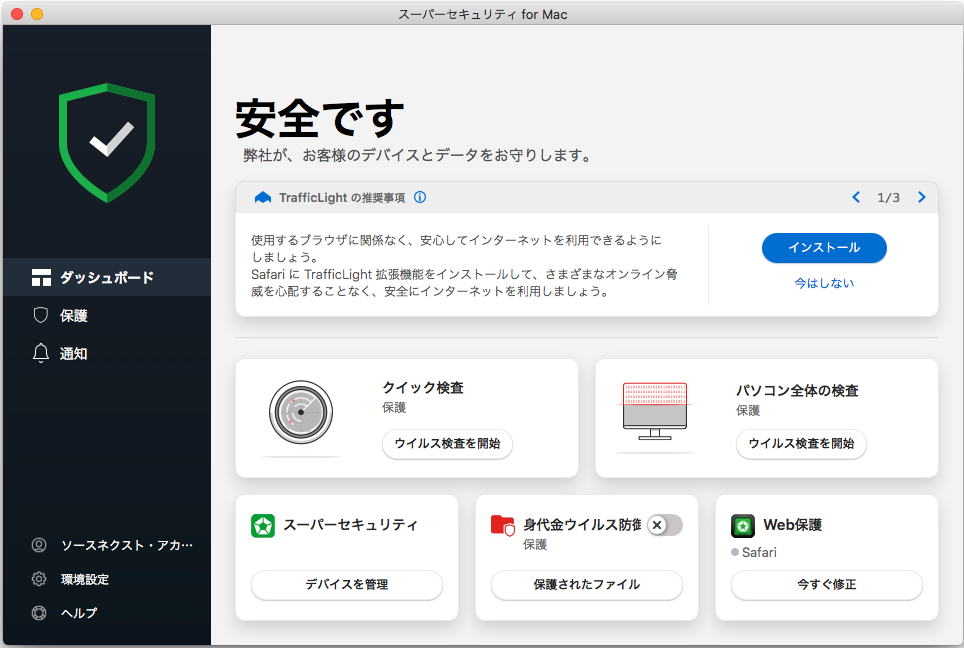Click the blue TrafficLight recommendation icon
Viewport: 964px width, 648px height.
pyautogui.click(x=263, y=197)
